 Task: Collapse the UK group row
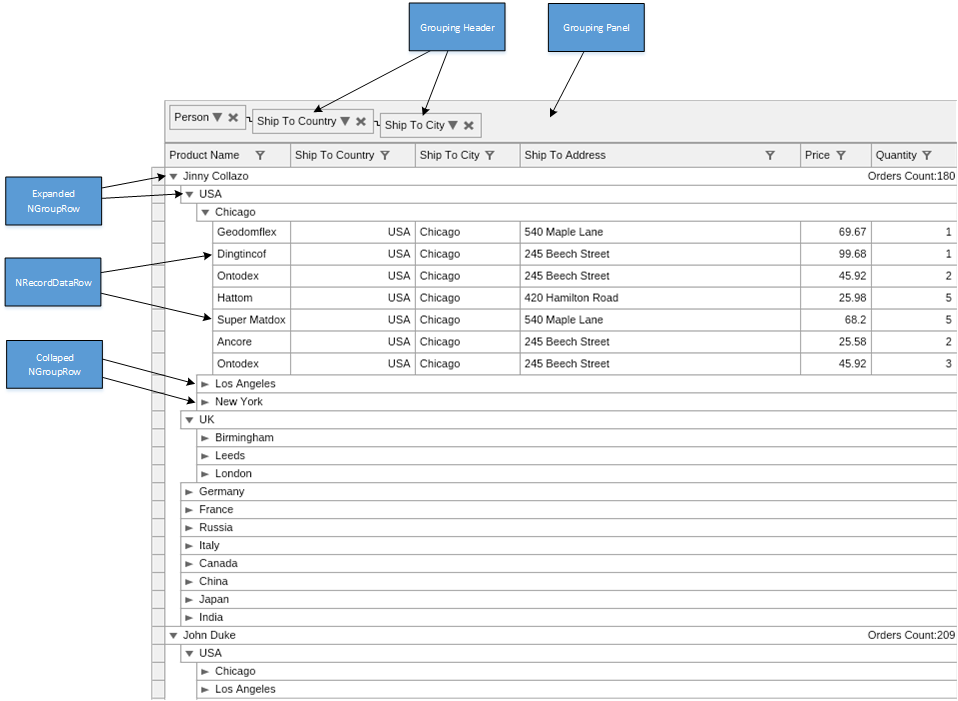pos(189,420)
